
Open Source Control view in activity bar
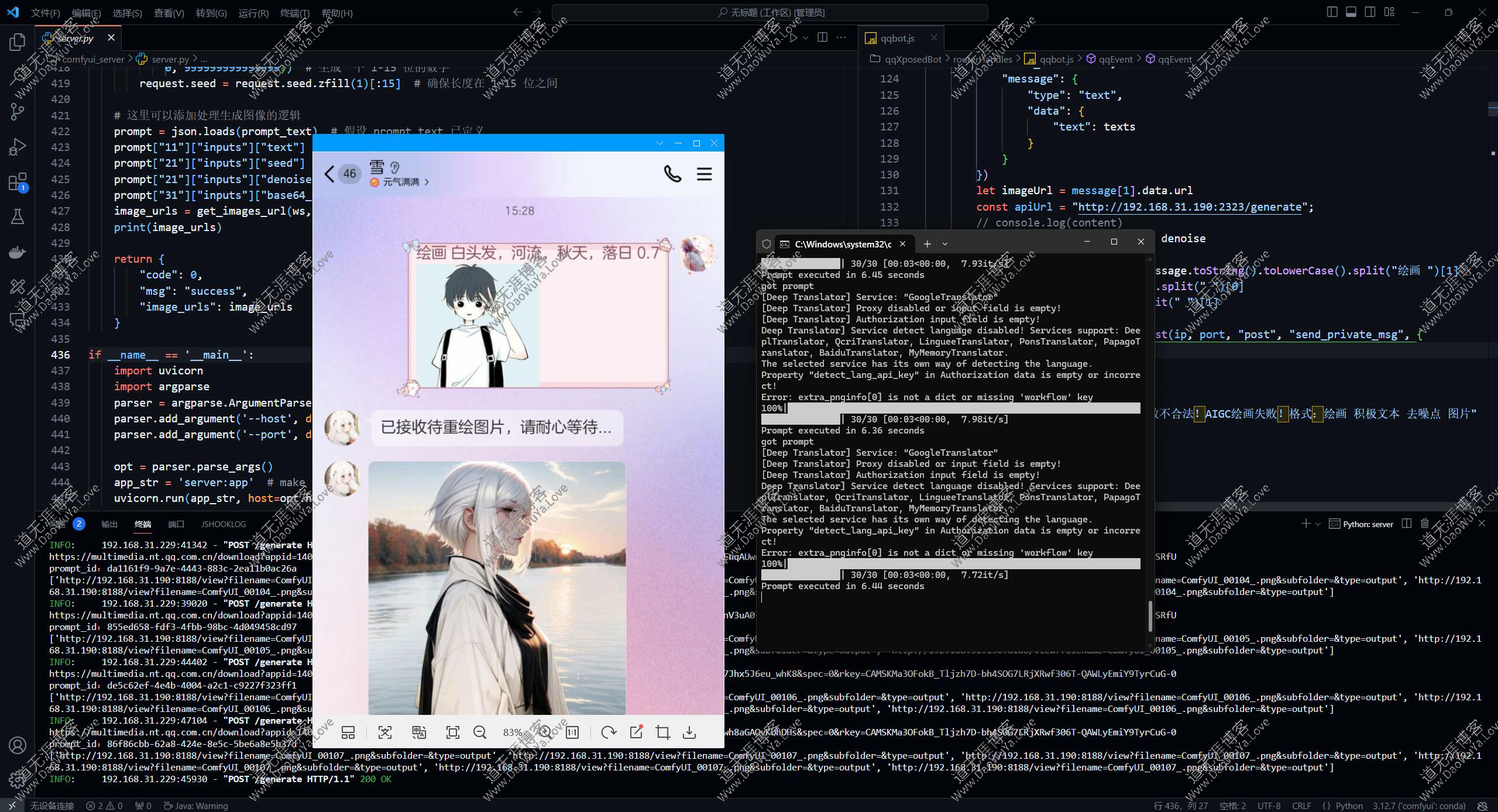tap(18, 112)
